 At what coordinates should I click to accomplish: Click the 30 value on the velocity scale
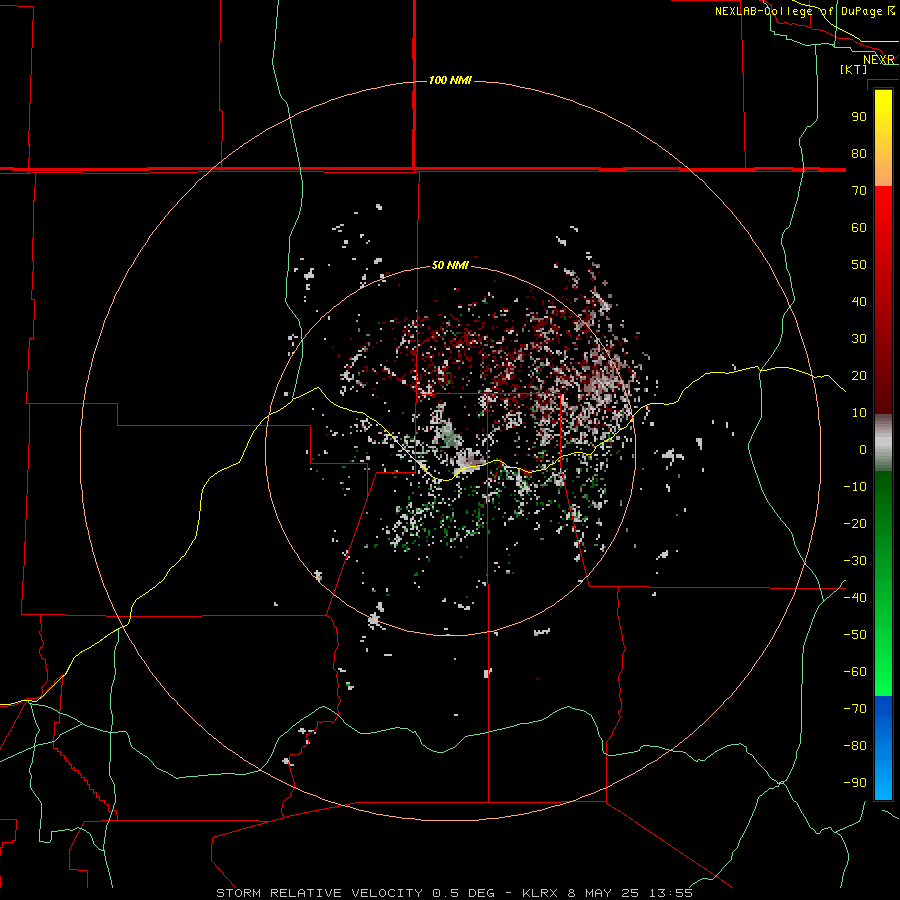859,339
